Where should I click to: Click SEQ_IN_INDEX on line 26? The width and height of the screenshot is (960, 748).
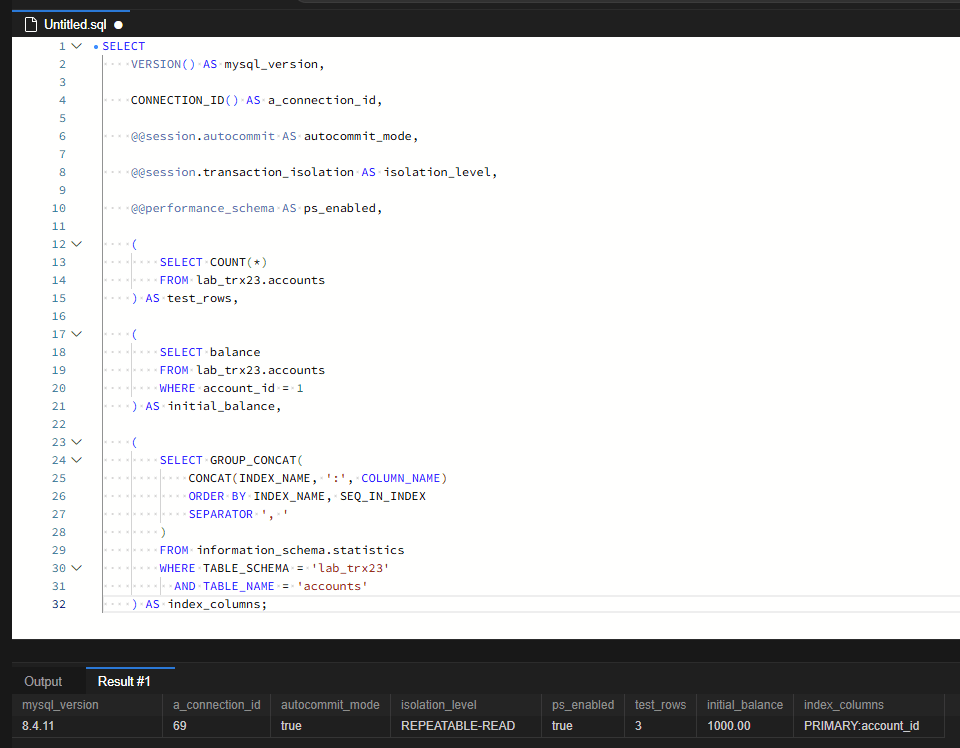click(383, 496)
